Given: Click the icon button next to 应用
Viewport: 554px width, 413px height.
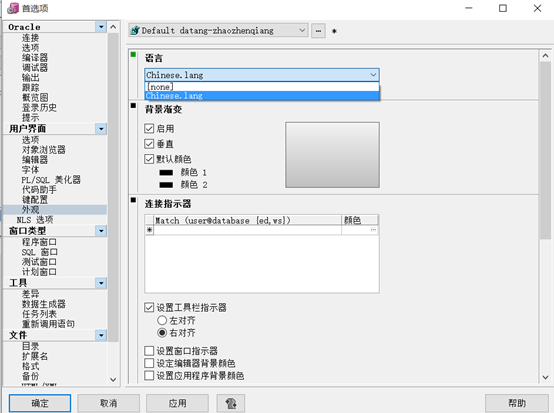Looking at the screenshot, I should pos(231,403).
